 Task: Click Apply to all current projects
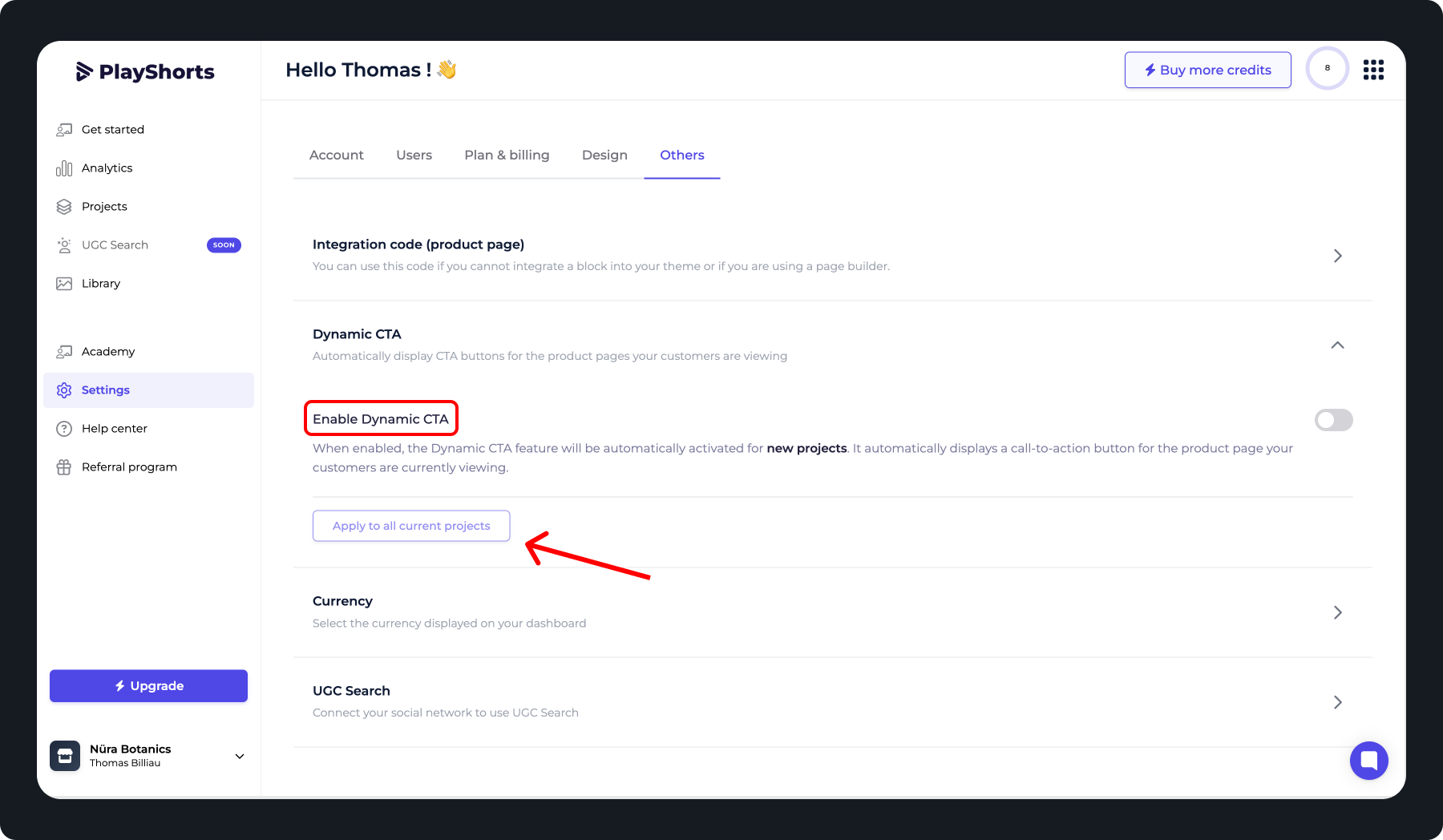(x=411, y=526)
